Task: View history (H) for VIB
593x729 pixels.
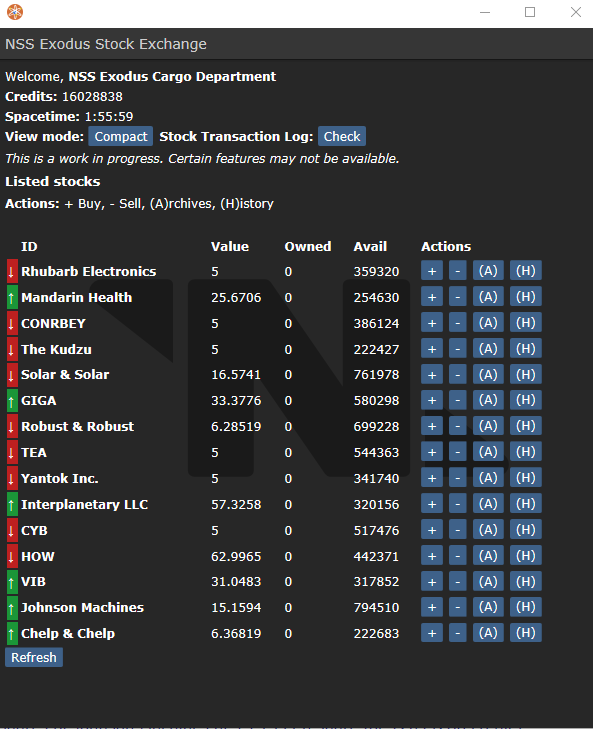Action: (x=526, y=581)
